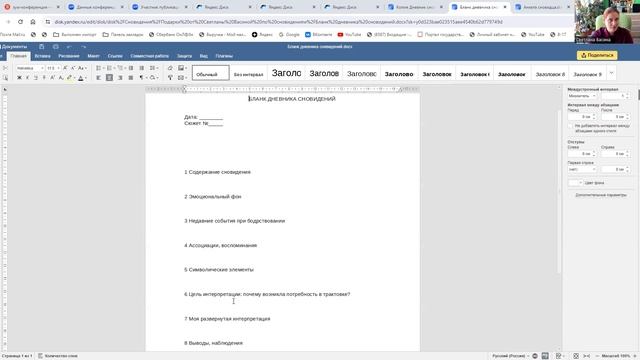This screenshot has width=640, height=360.
Task: Open 'Множитель' line spacing type dropdown
Action: [582, 96]
